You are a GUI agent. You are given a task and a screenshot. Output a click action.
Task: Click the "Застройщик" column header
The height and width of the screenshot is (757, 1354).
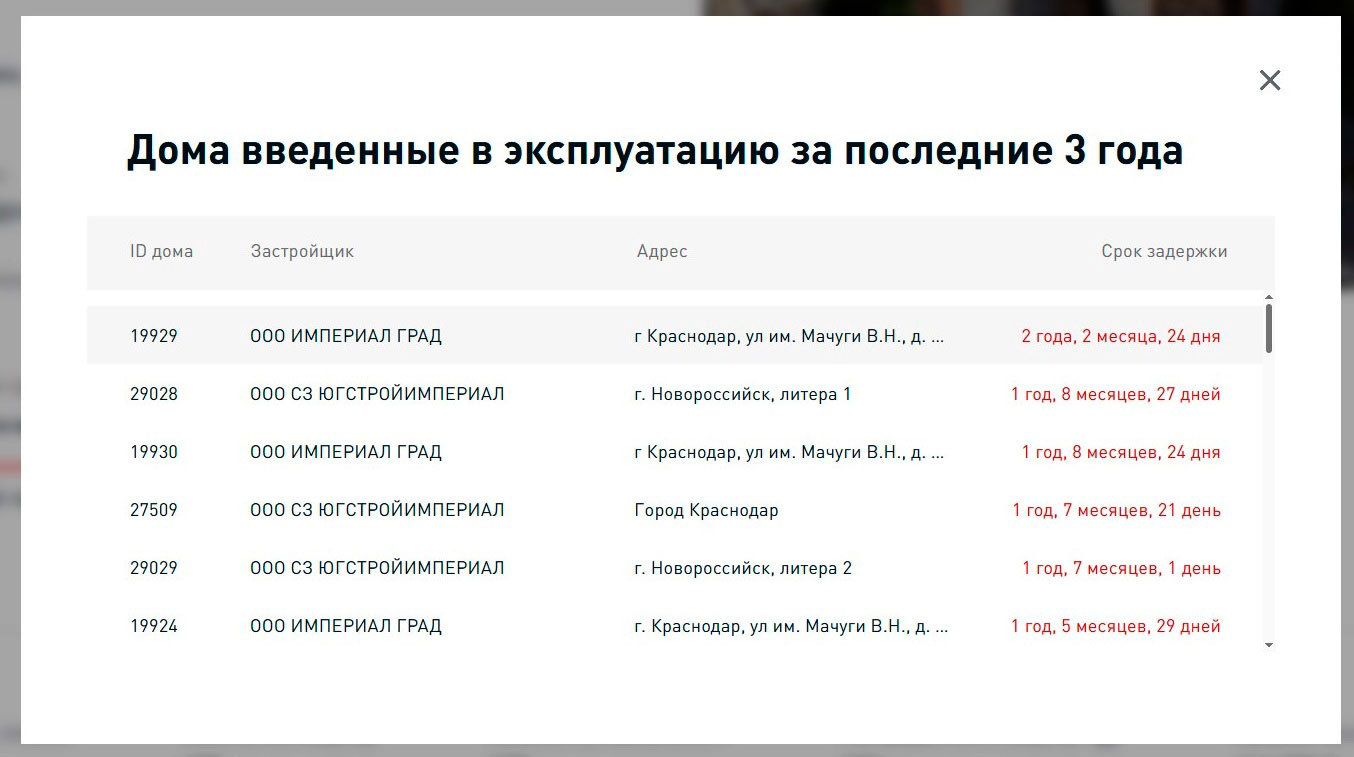tap(302, 252)
